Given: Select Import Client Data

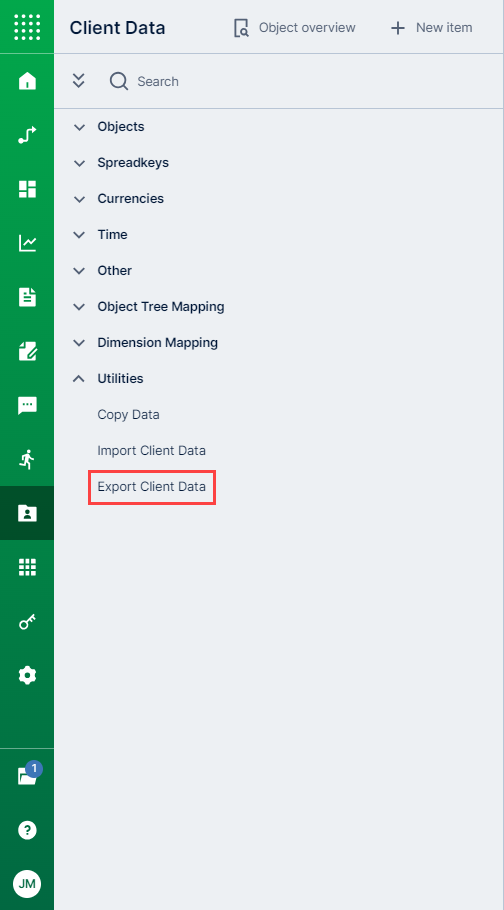Looking at the screenshot, I should (152, 450).
